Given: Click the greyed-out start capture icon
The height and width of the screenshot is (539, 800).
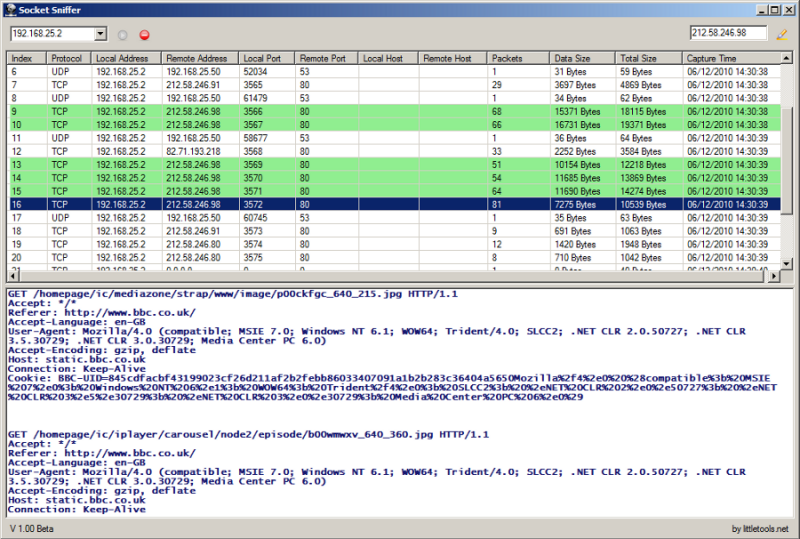Looking at the screenshot, I should (x=123, y=34).
